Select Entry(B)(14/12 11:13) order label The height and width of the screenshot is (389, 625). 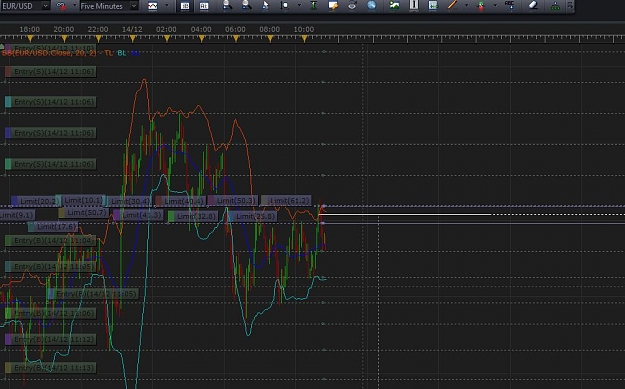tap(50, 367)
